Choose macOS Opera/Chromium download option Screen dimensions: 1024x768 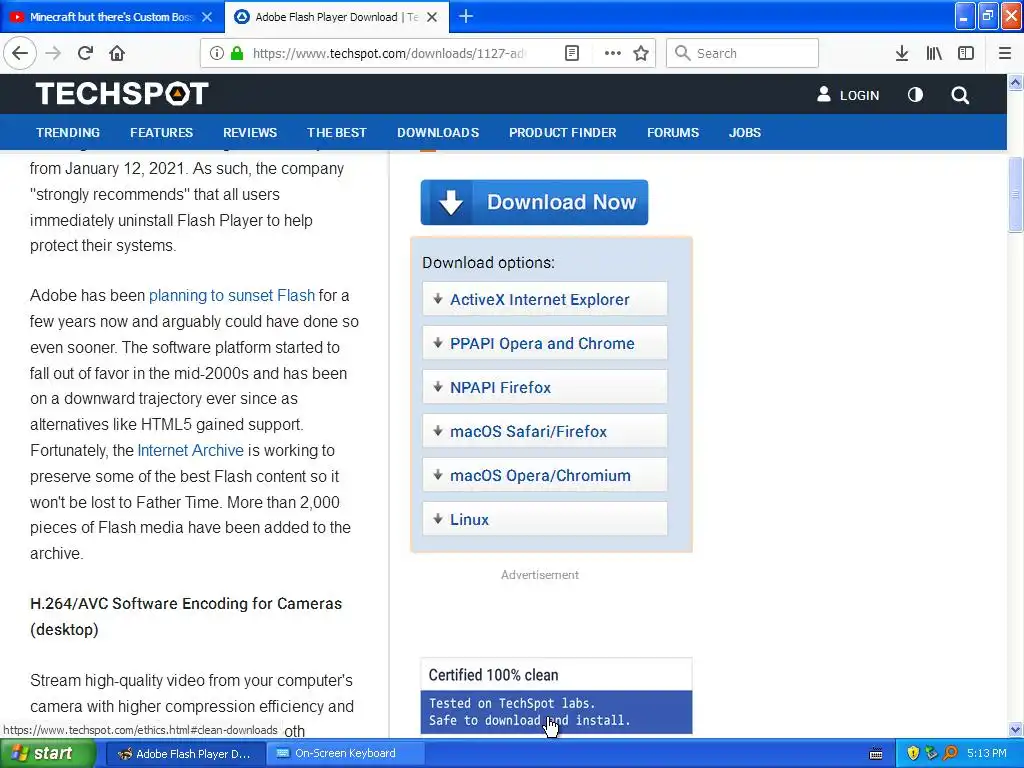pos(545,475)
